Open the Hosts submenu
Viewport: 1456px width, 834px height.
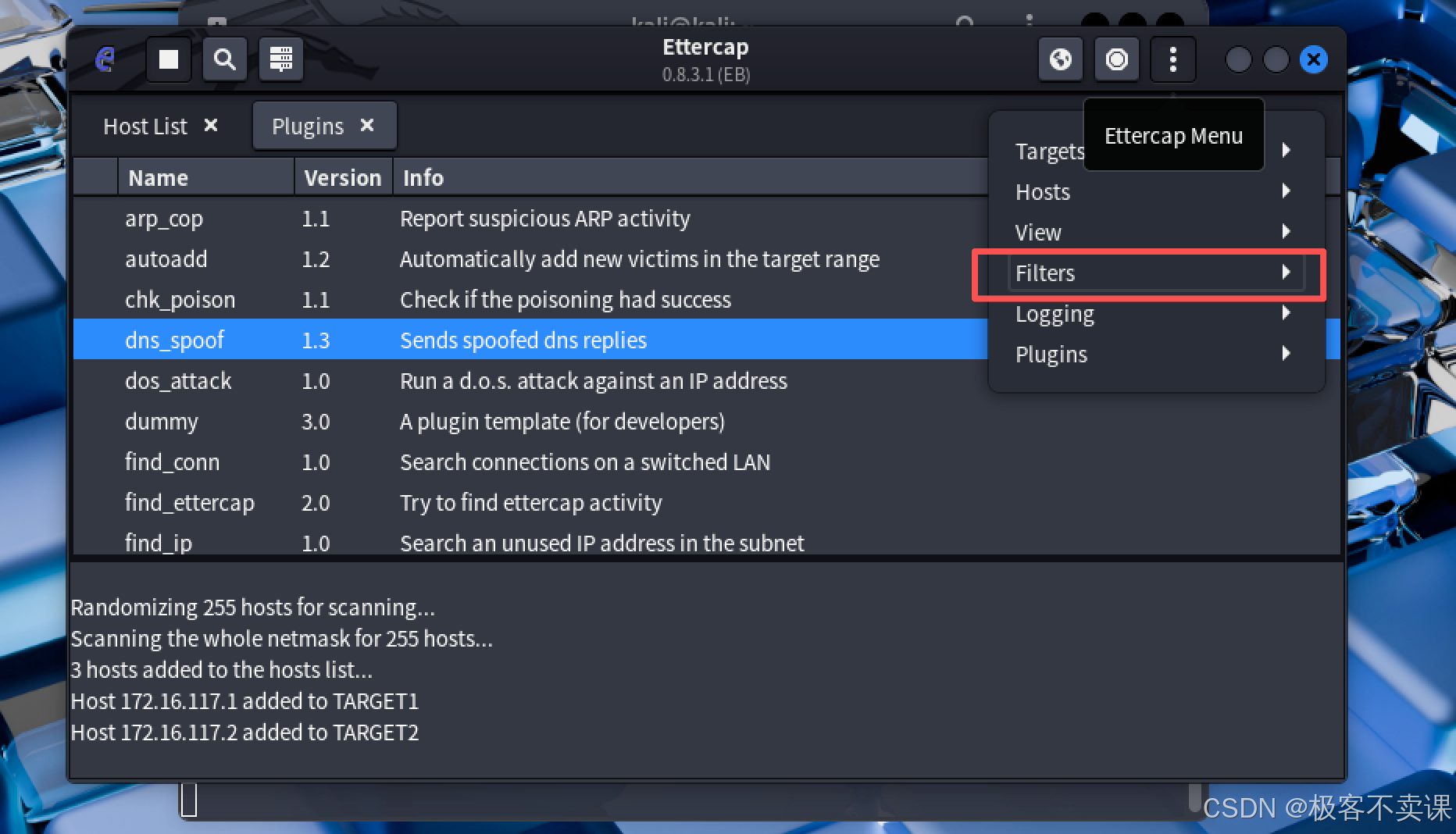[1154, 191]
